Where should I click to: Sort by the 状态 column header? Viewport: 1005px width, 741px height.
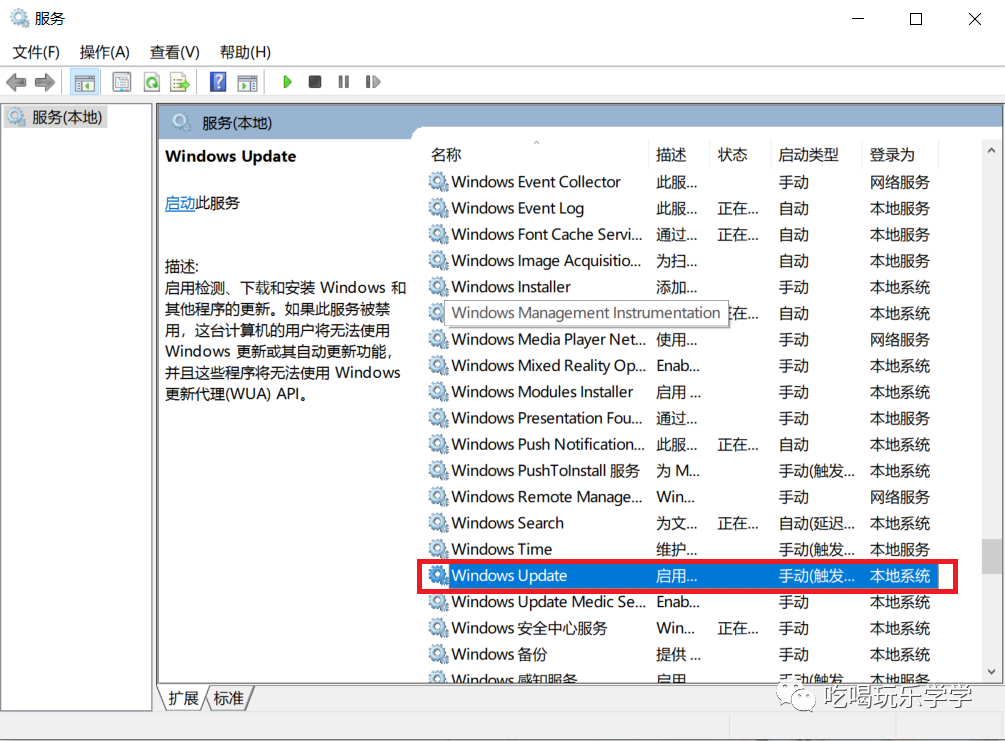(733, 154)
